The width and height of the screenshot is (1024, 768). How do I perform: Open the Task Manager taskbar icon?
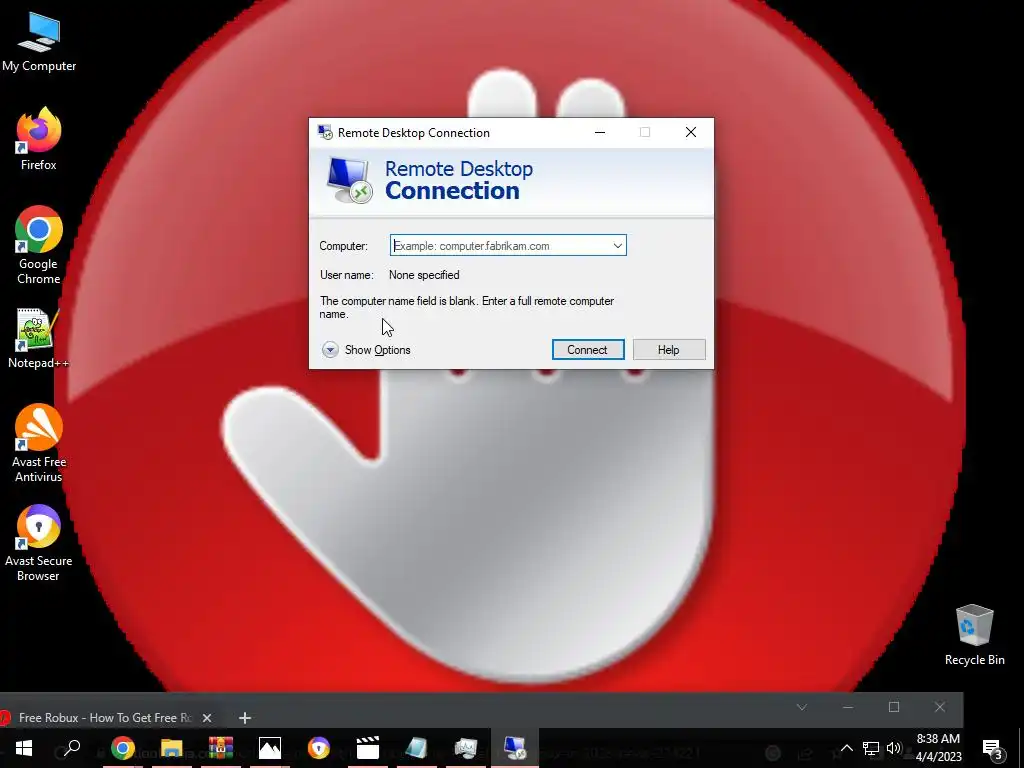point(466,748)
